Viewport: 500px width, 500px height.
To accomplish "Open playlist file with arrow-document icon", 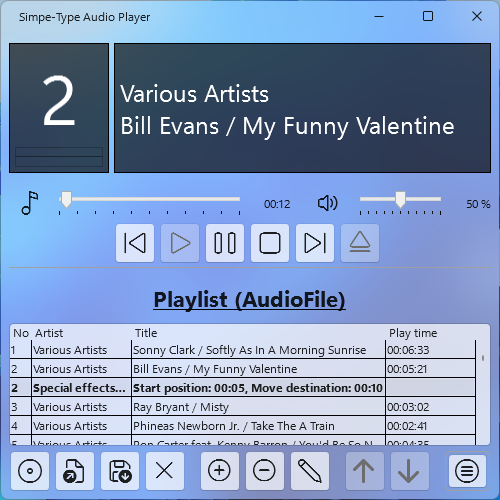I will click(x=75, y=471).
